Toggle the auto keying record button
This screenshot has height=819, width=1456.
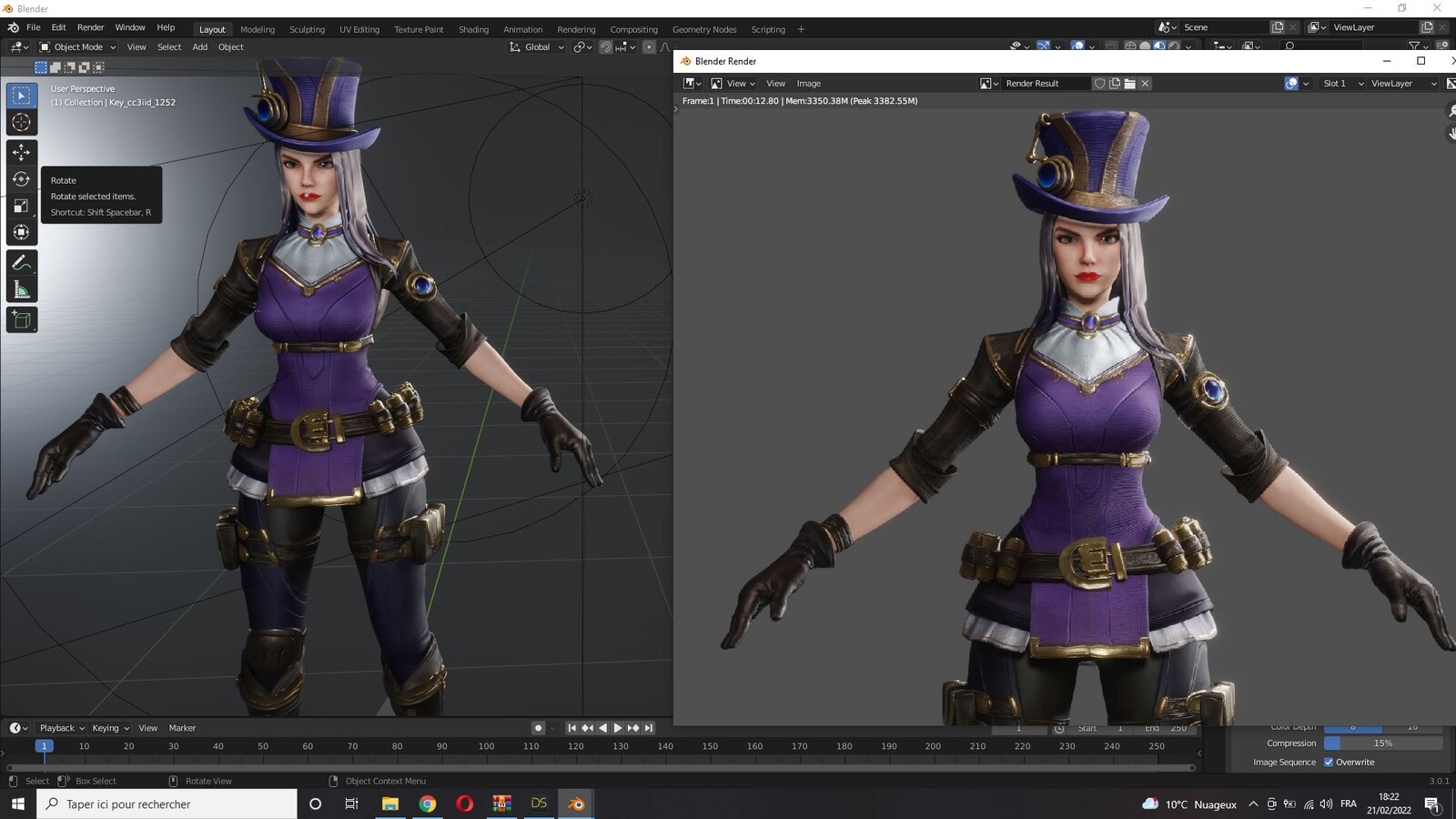(538, 728)
